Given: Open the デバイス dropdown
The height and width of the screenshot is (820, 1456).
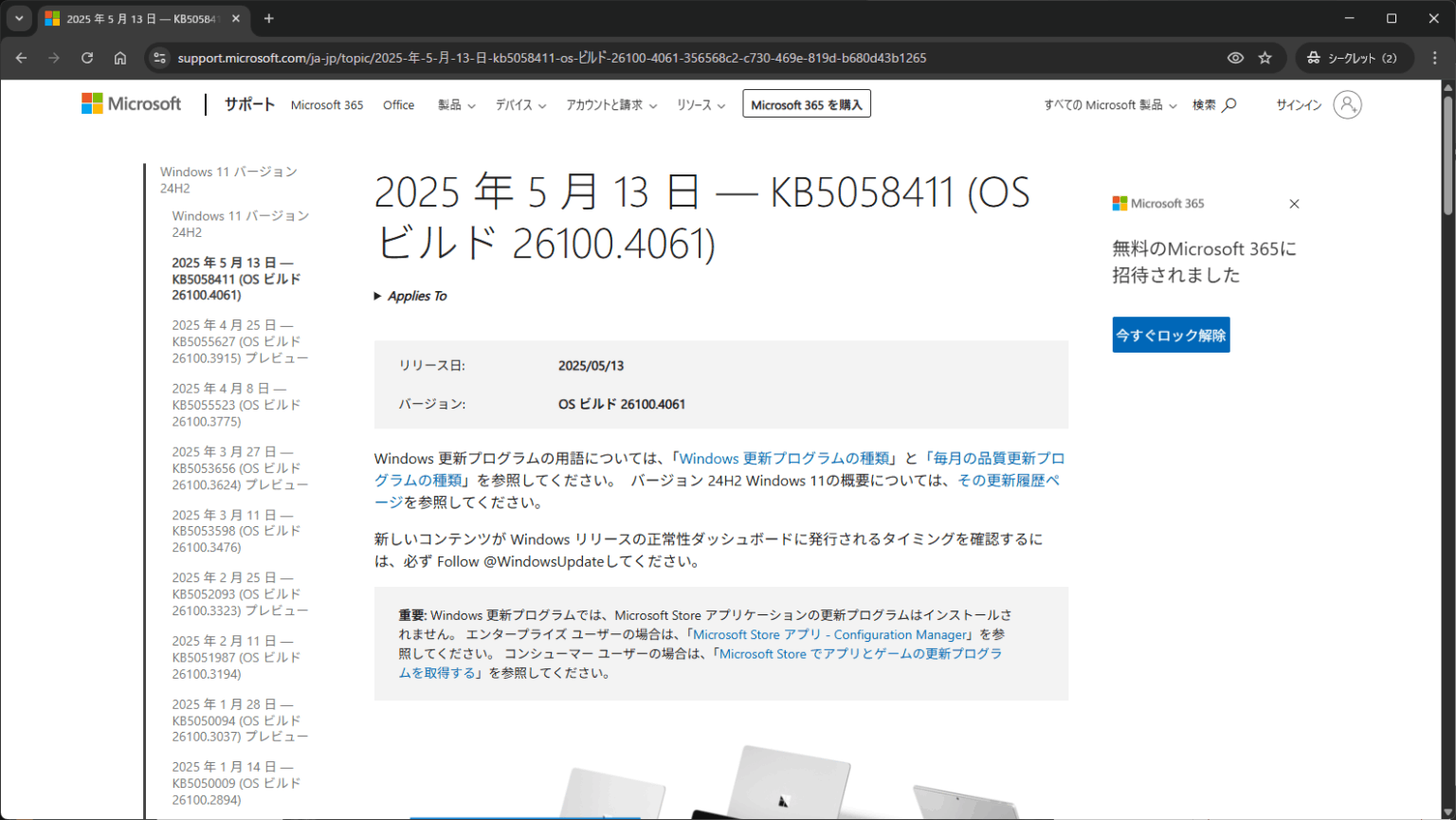Looking at the screenshot, I should click(519, 105).
